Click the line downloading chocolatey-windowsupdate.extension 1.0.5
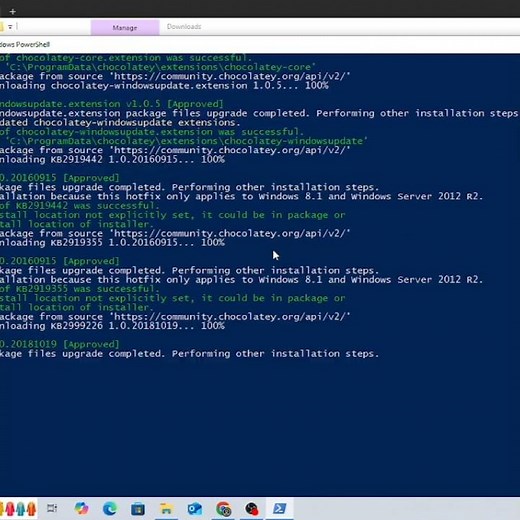This screenshot has height=520, width=520. 164,86
